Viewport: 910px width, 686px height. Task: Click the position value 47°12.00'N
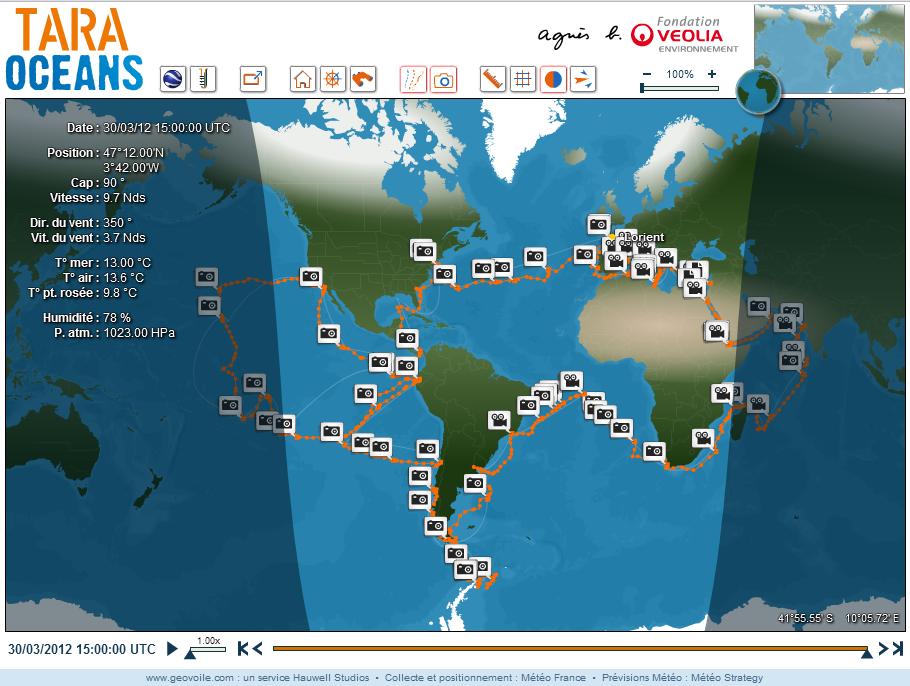(133, 153)
